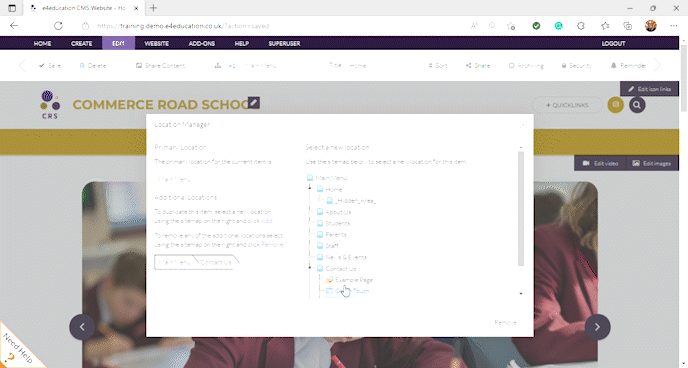The image size is (688, 368).
Task: Open a new browser tab
Action: click(x=153, y=8)
